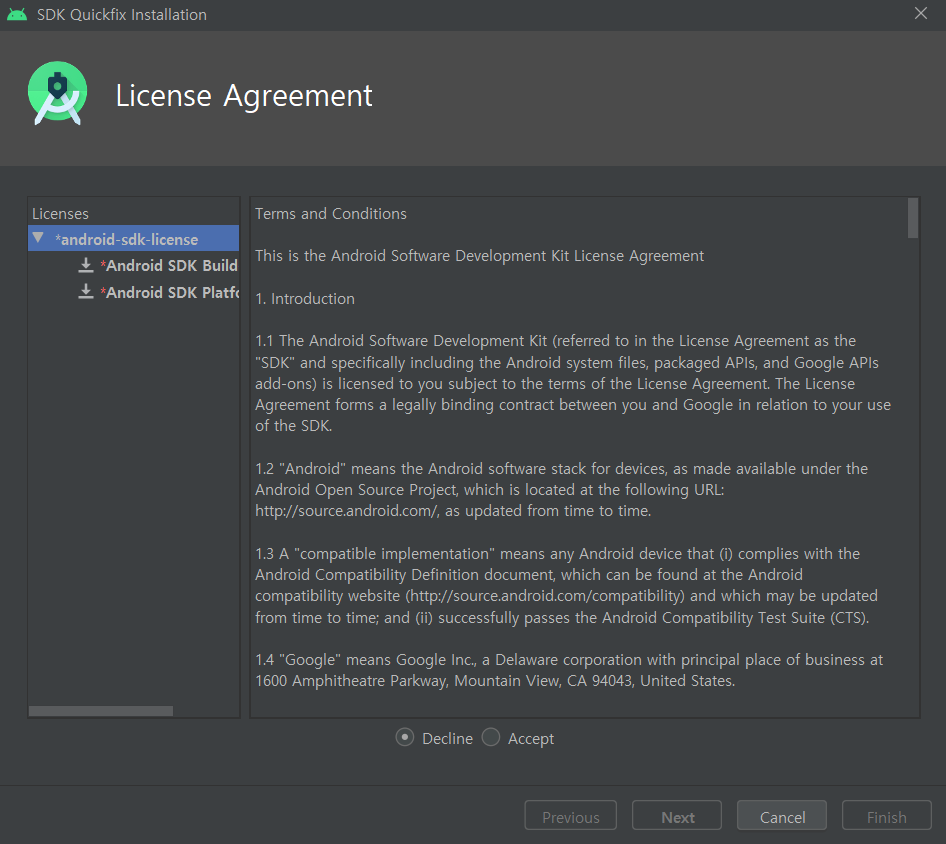Select the Decline radio button
The width and height of the screenshot is (946, 844).
(404, 737)
